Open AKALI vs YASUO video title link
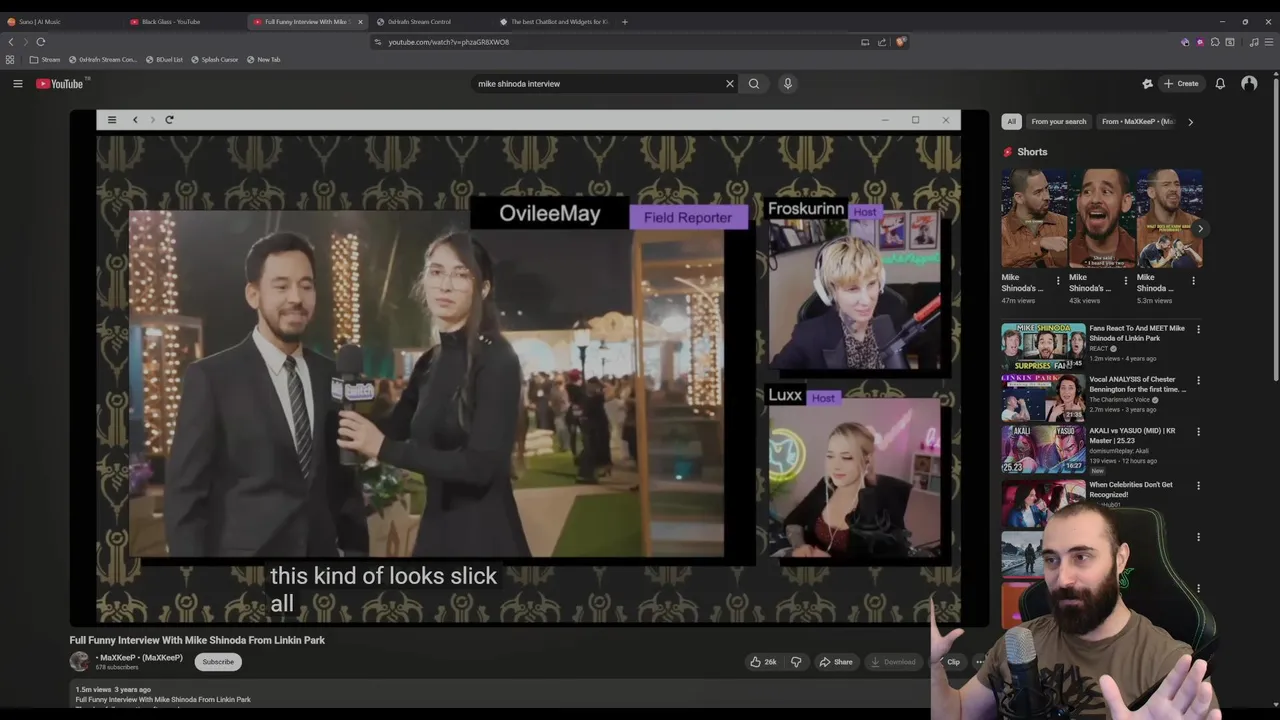Screen dimensions: 1280x720 1132,435
